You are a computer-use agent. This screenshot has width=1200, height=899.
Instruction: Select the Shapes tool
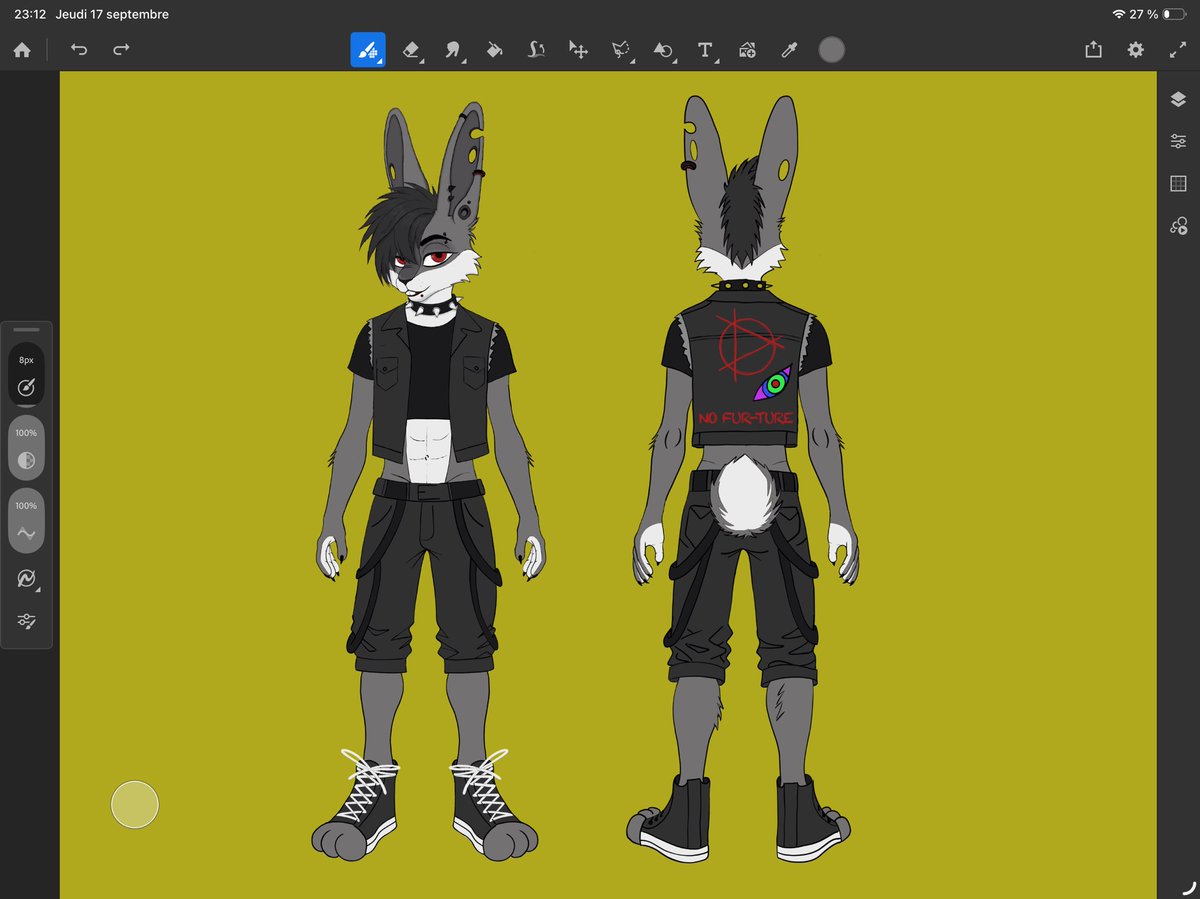(663, 50)
